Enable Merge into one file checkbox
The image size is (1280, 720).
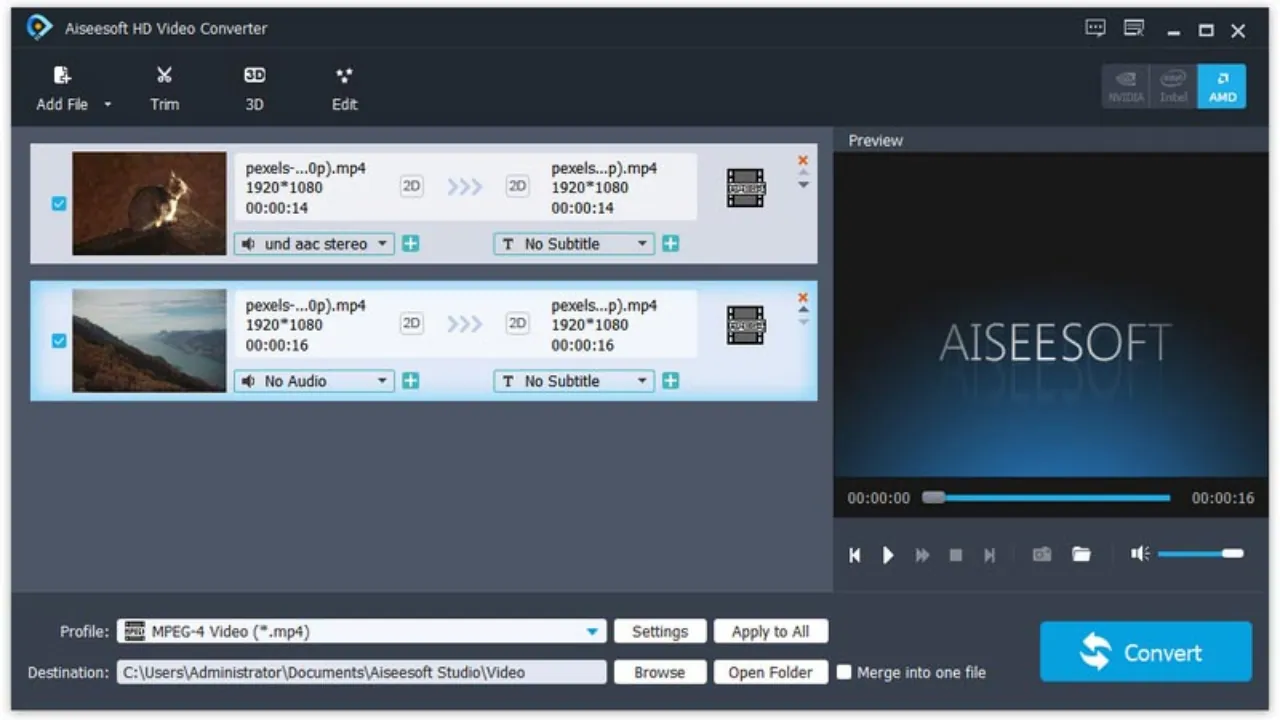tap(844, 672)
